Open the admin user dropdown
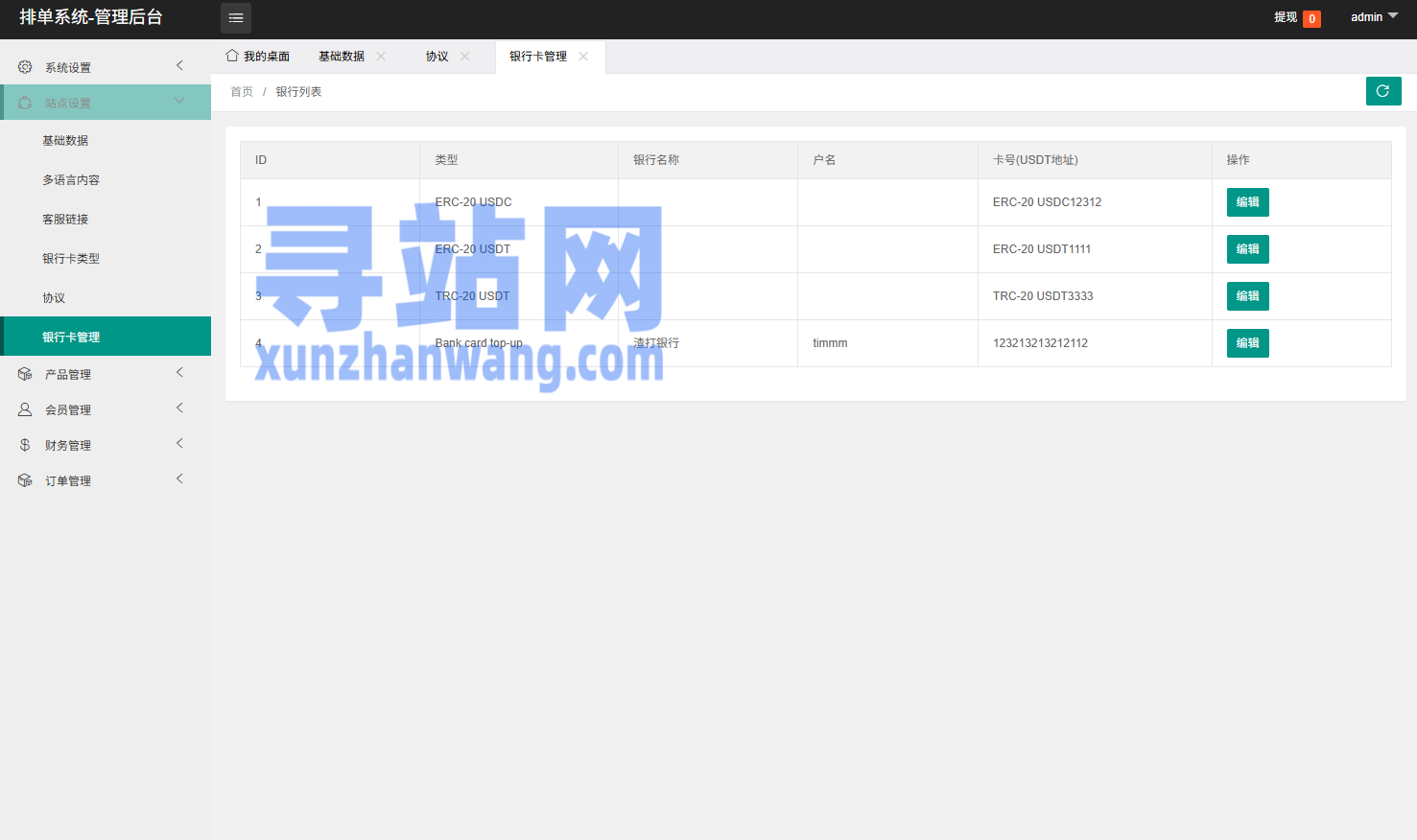Viewport: 1417px width, 840px height. coord(1374,17)
